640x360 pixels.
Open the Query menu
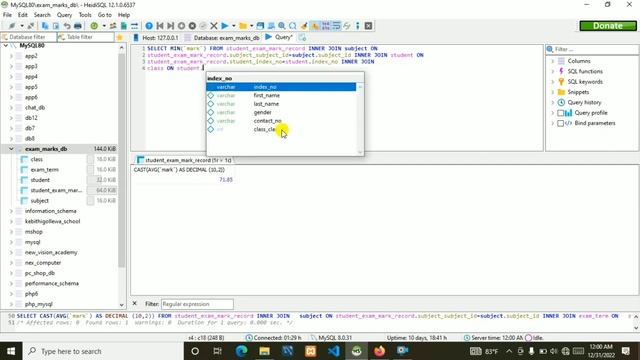point(64,15)
